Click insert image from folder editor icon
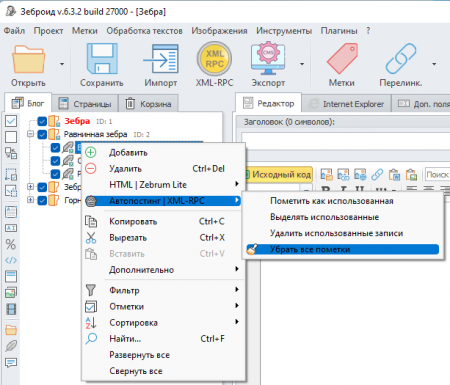 (x=326, y=174)
